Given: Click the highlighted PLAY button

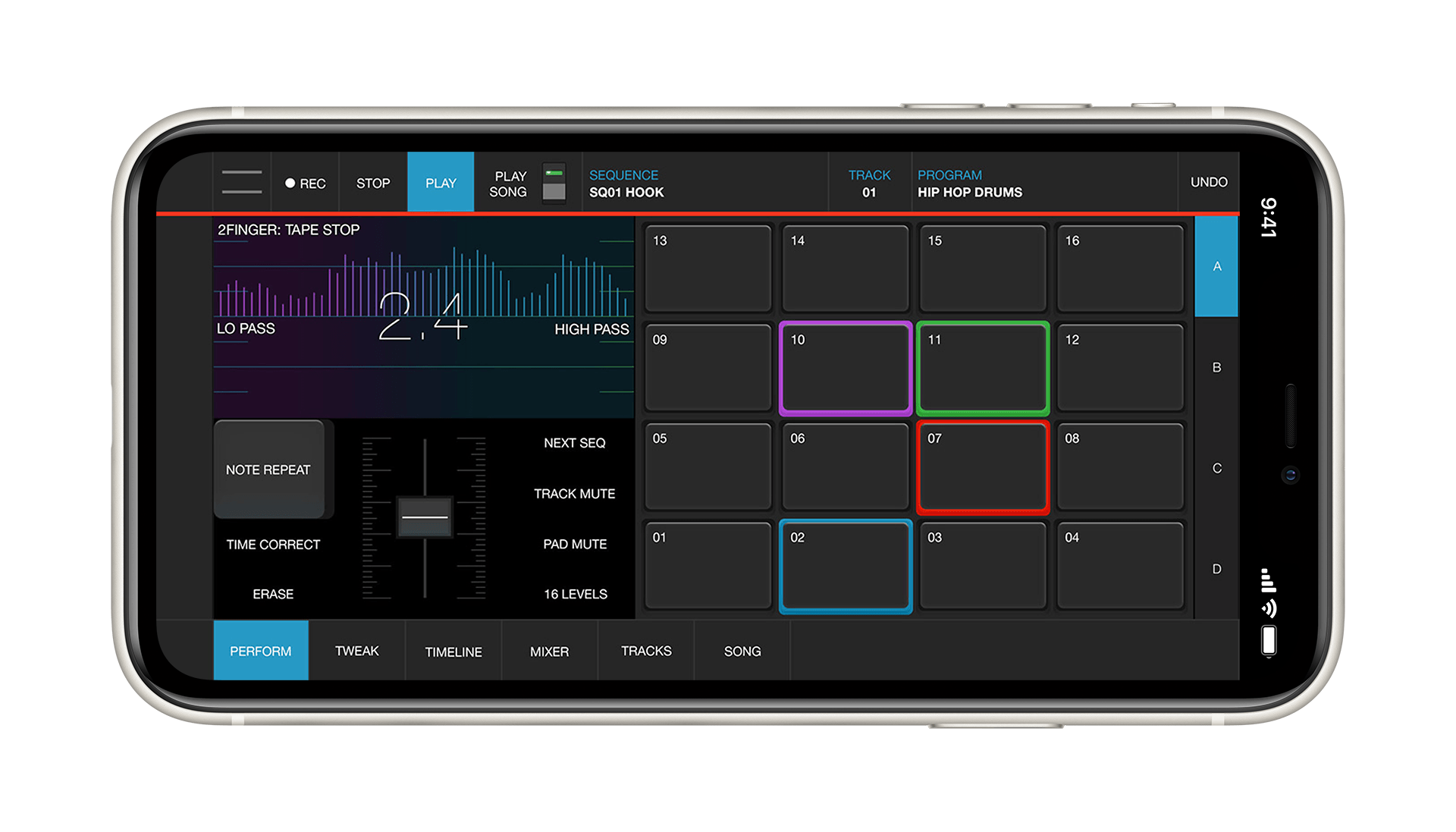Looking at the screenshot, I should (441, 183).
